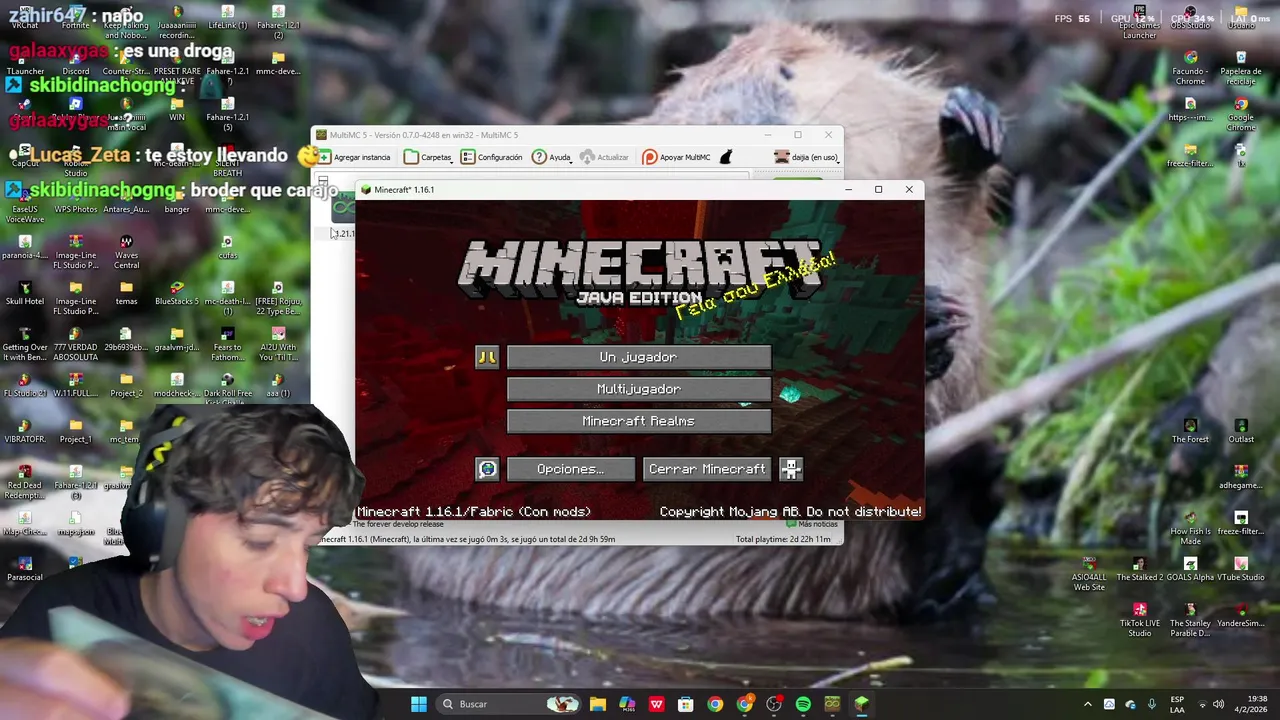Open File Explorer from taskbar
The image size is (1280, 720).
[x=597, y=704]
